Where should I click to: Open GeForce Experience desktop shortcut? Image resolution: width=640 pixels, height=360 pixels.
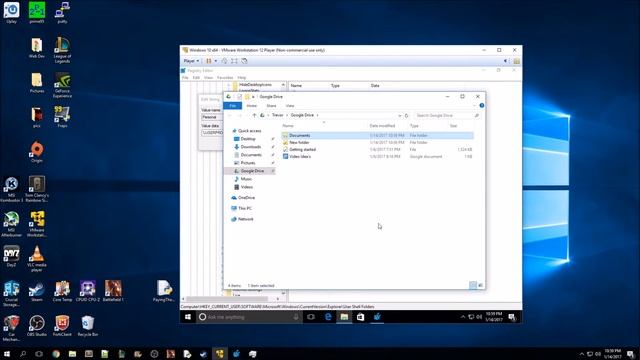[x=62, y=85]
